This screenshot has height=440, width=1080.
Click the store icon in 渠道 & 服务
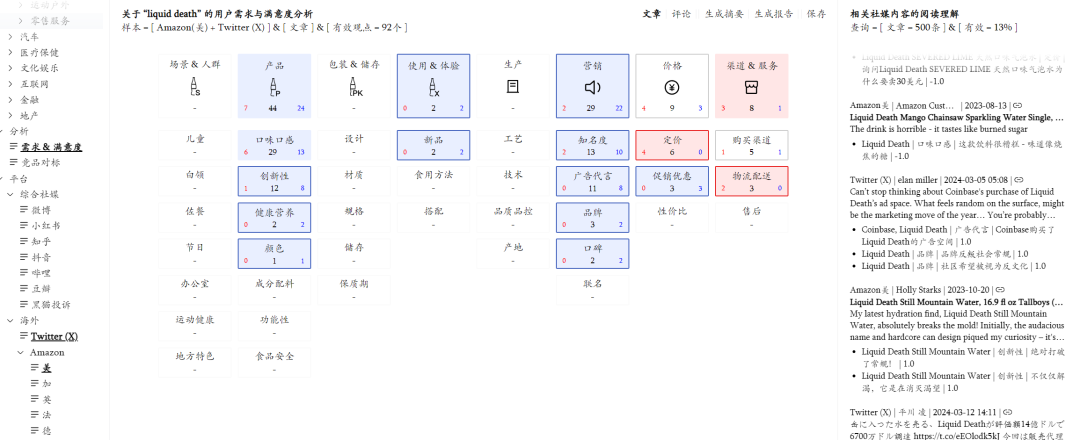pos(751,87)
